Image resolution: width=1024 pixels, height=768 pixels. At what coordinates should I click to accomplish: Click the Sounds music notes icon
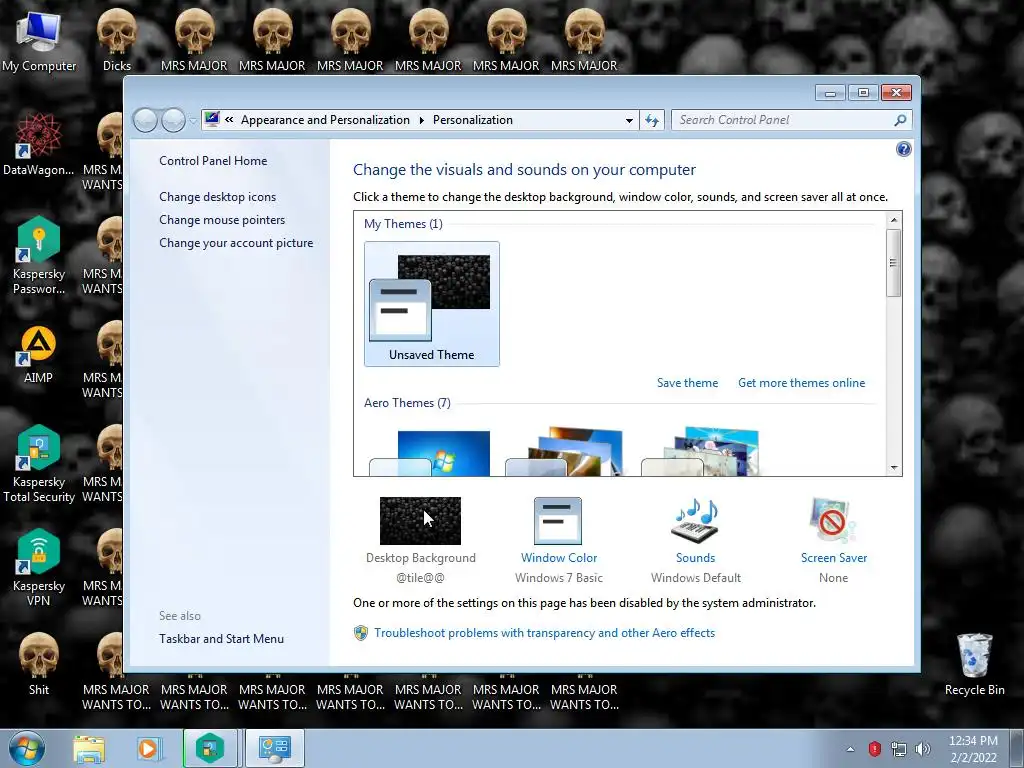pyautogui.click(x=695, y=521)
